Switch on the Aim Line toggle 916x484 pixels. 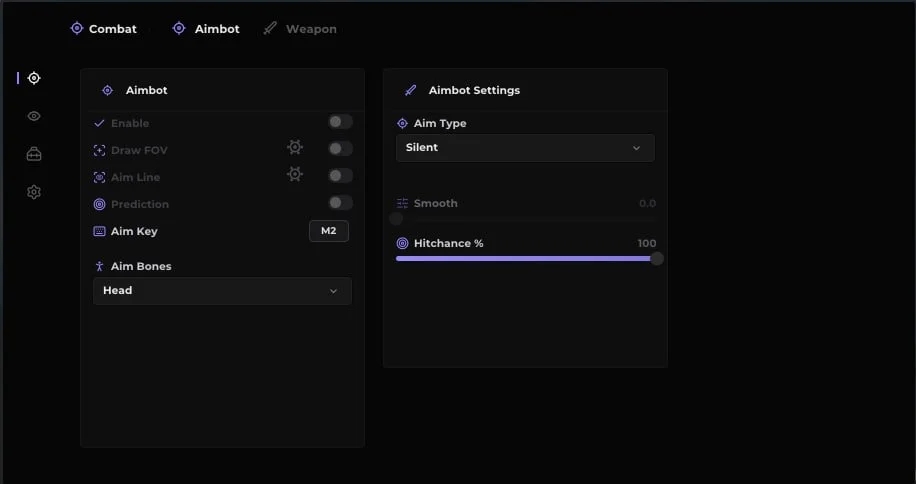340,175
